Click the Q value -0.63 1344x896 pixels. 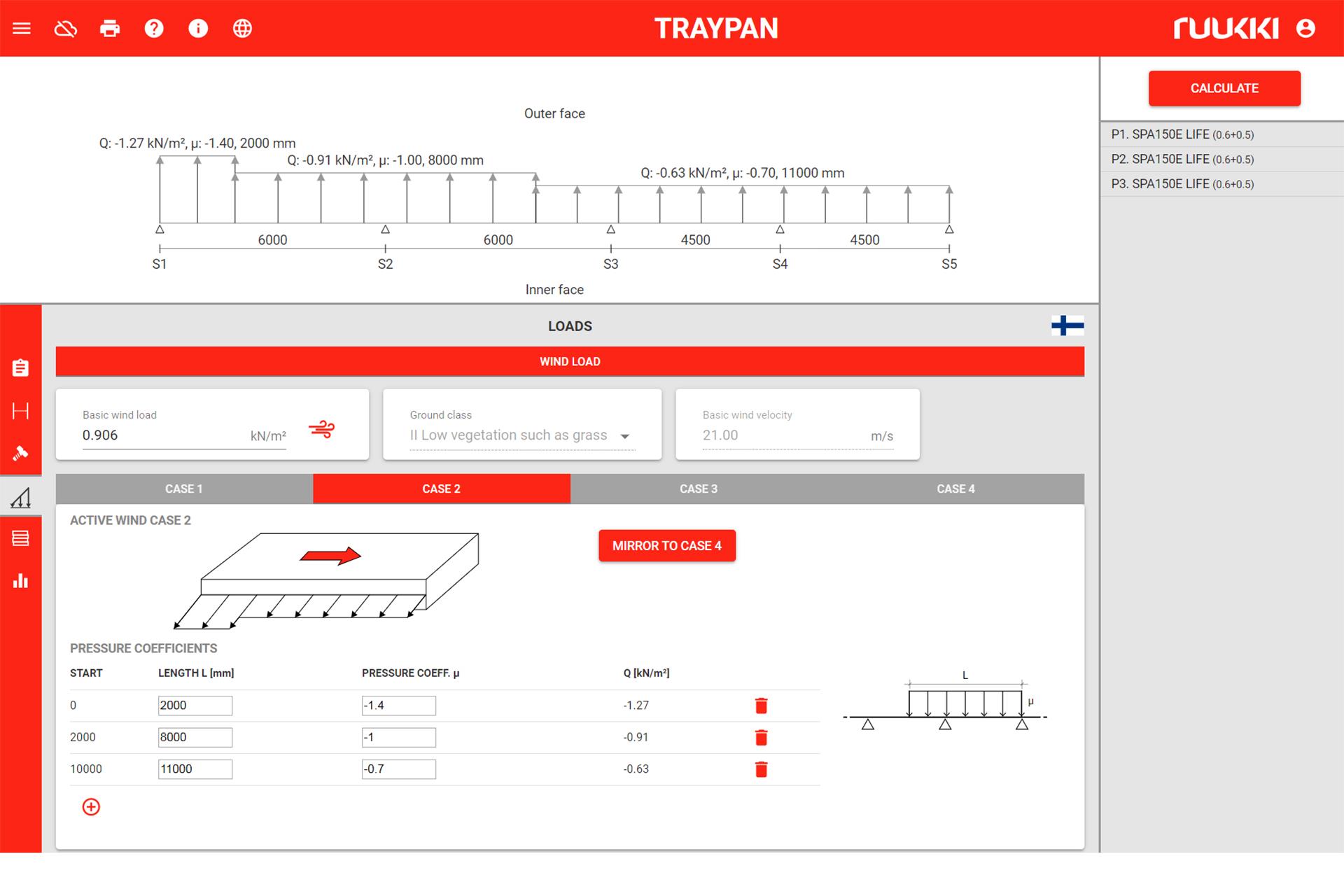point(636,769)
